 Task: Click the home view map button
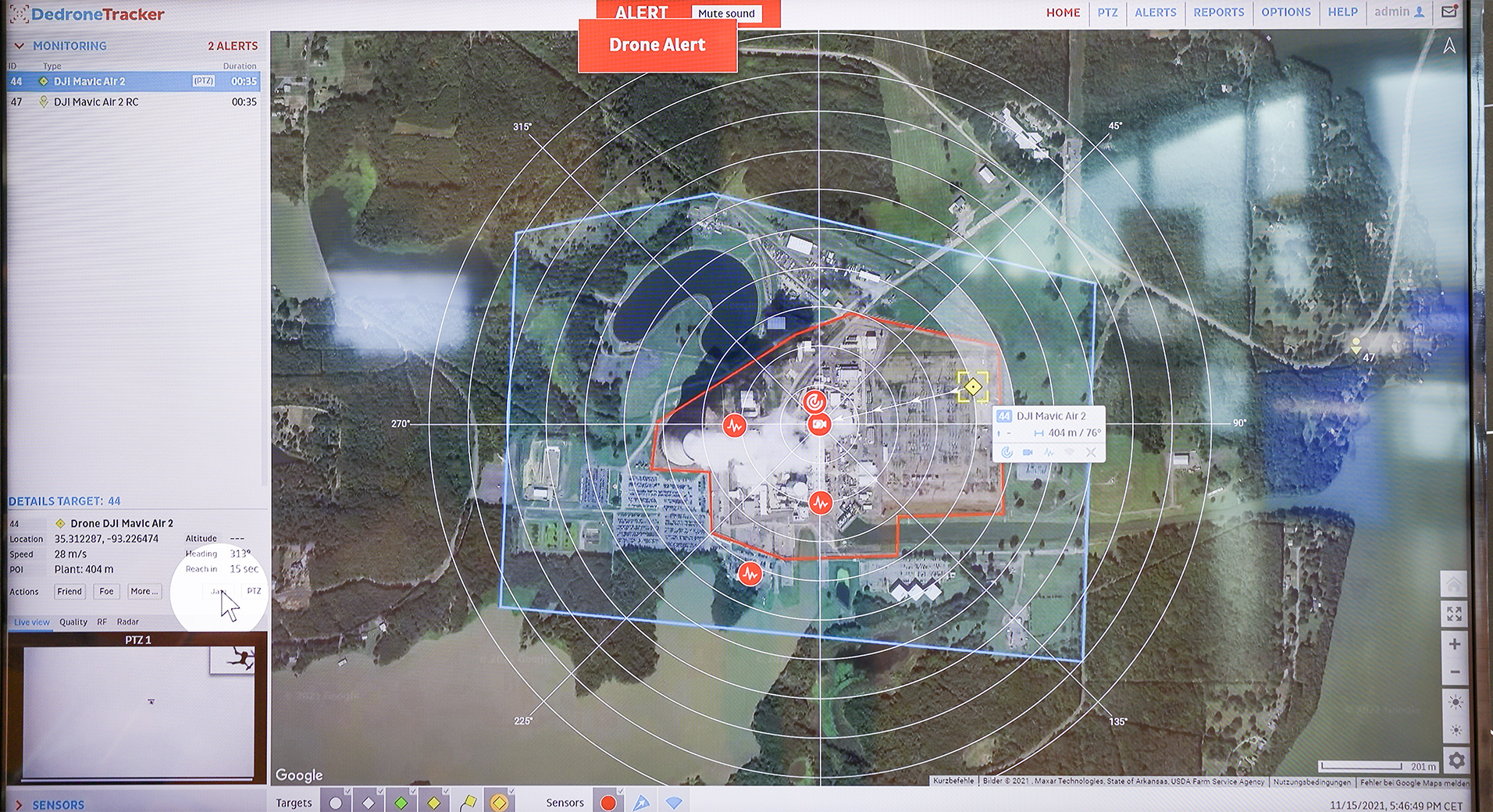1454,585
